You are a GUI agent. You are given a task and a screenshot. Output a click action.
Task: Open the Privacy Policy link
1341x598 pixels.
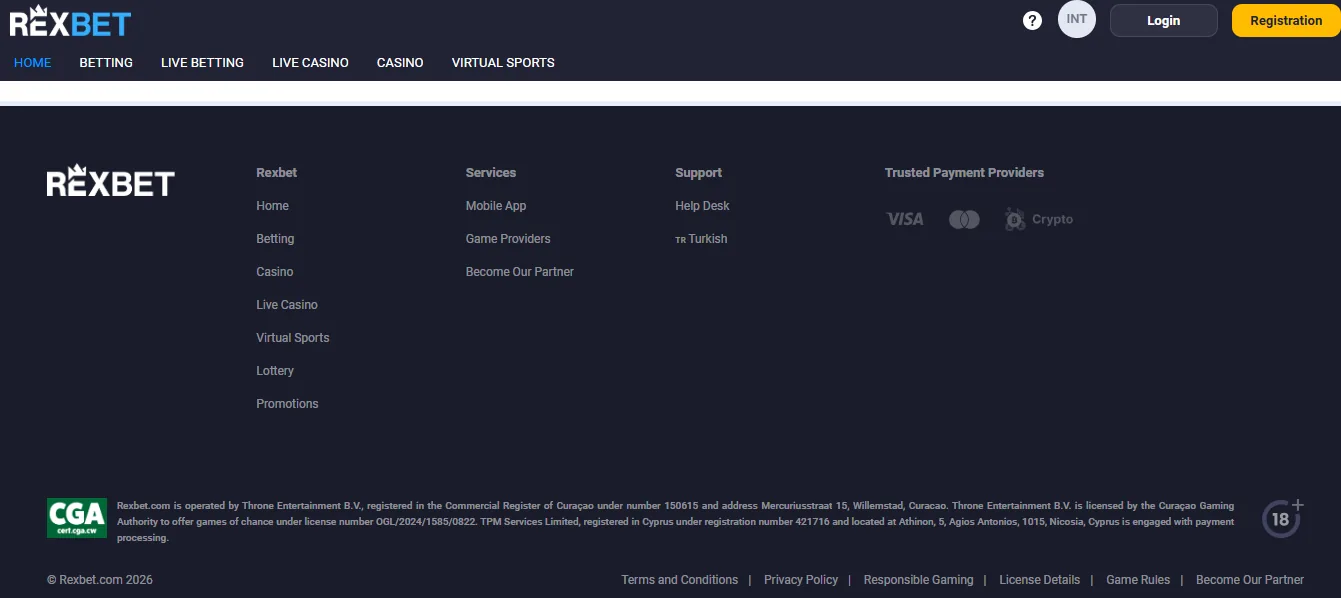tap(801, 580)
